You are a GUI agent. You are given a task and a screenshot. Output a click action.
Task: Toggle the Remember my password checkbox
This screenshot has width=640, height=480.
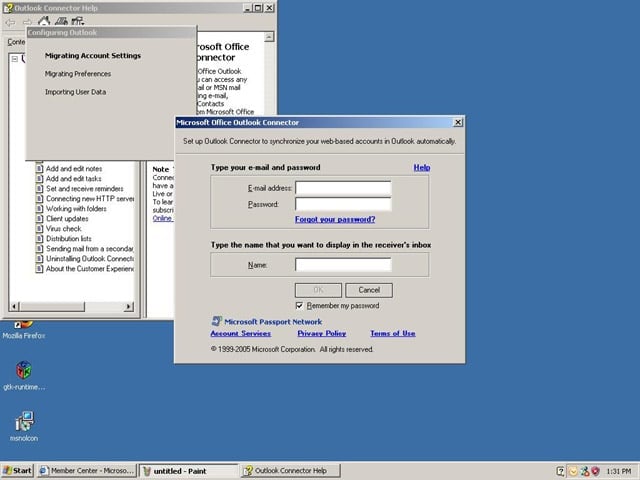(299, 306)
